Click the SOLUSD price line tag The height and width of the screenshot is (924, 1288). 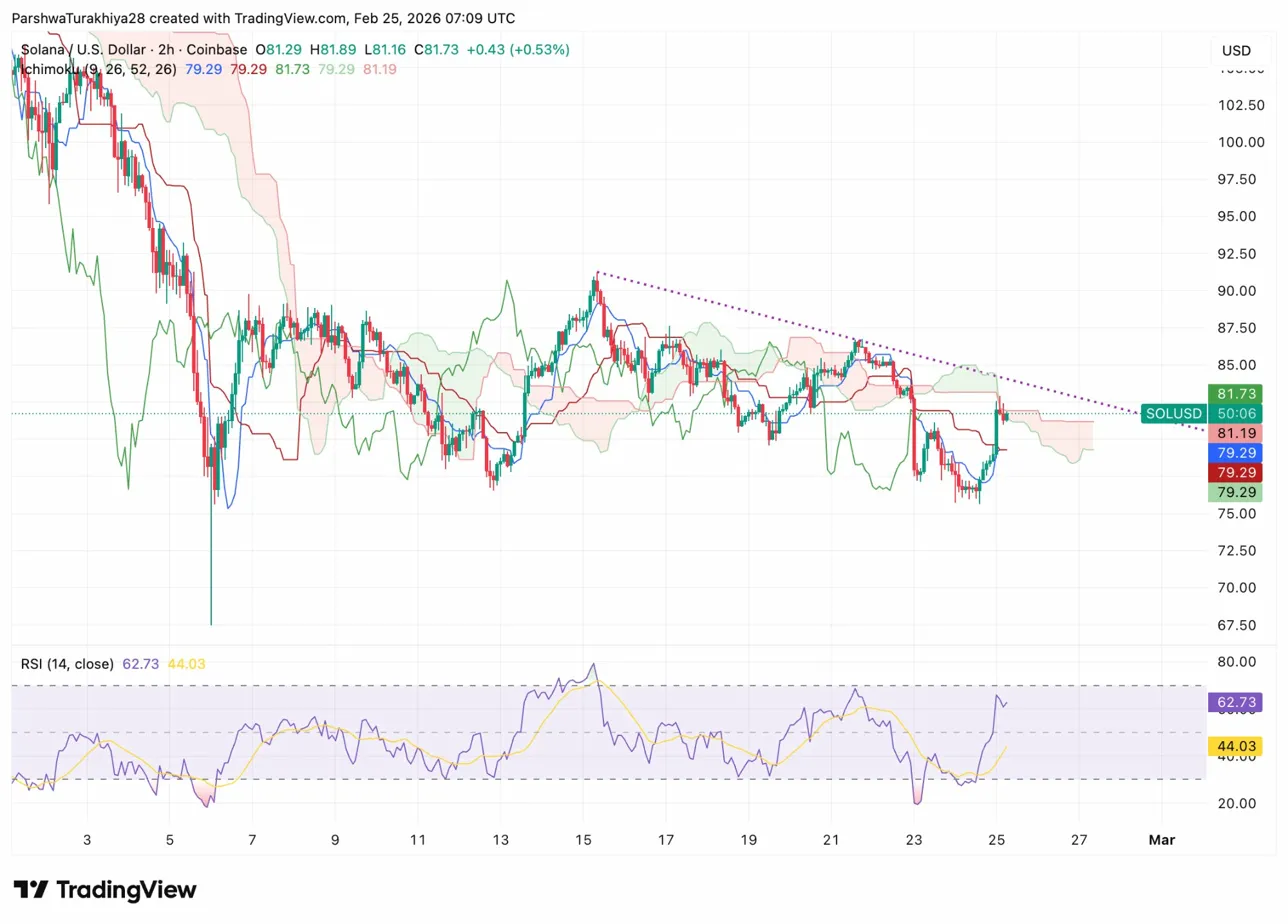[1173, 413]
